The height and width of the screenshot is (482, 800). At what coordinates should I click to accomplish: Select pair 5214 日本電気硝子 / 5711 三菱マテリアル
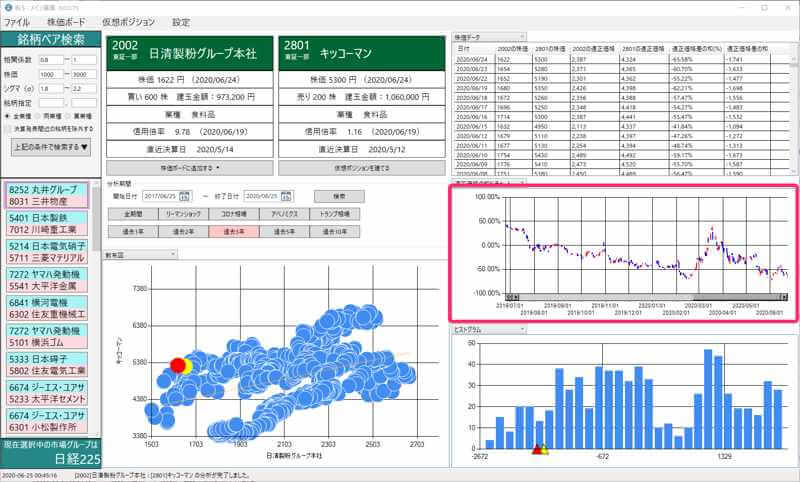(x=47, y=252)
